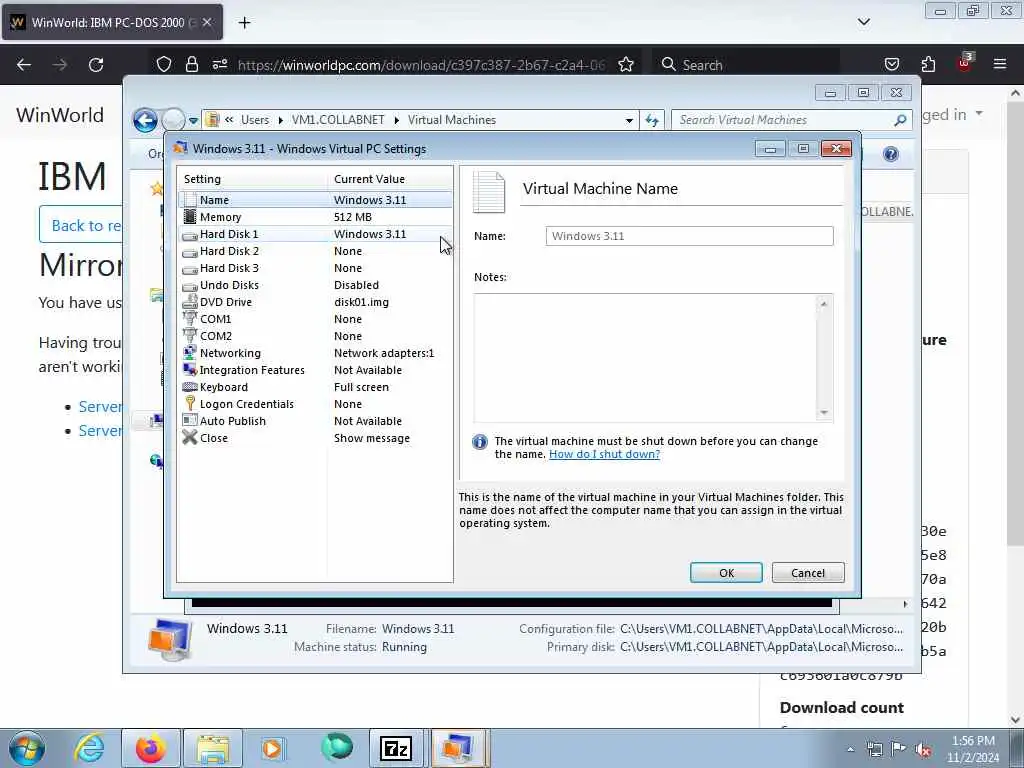Click the Notes scrollbar down arrow

click(x=824, y=412)
